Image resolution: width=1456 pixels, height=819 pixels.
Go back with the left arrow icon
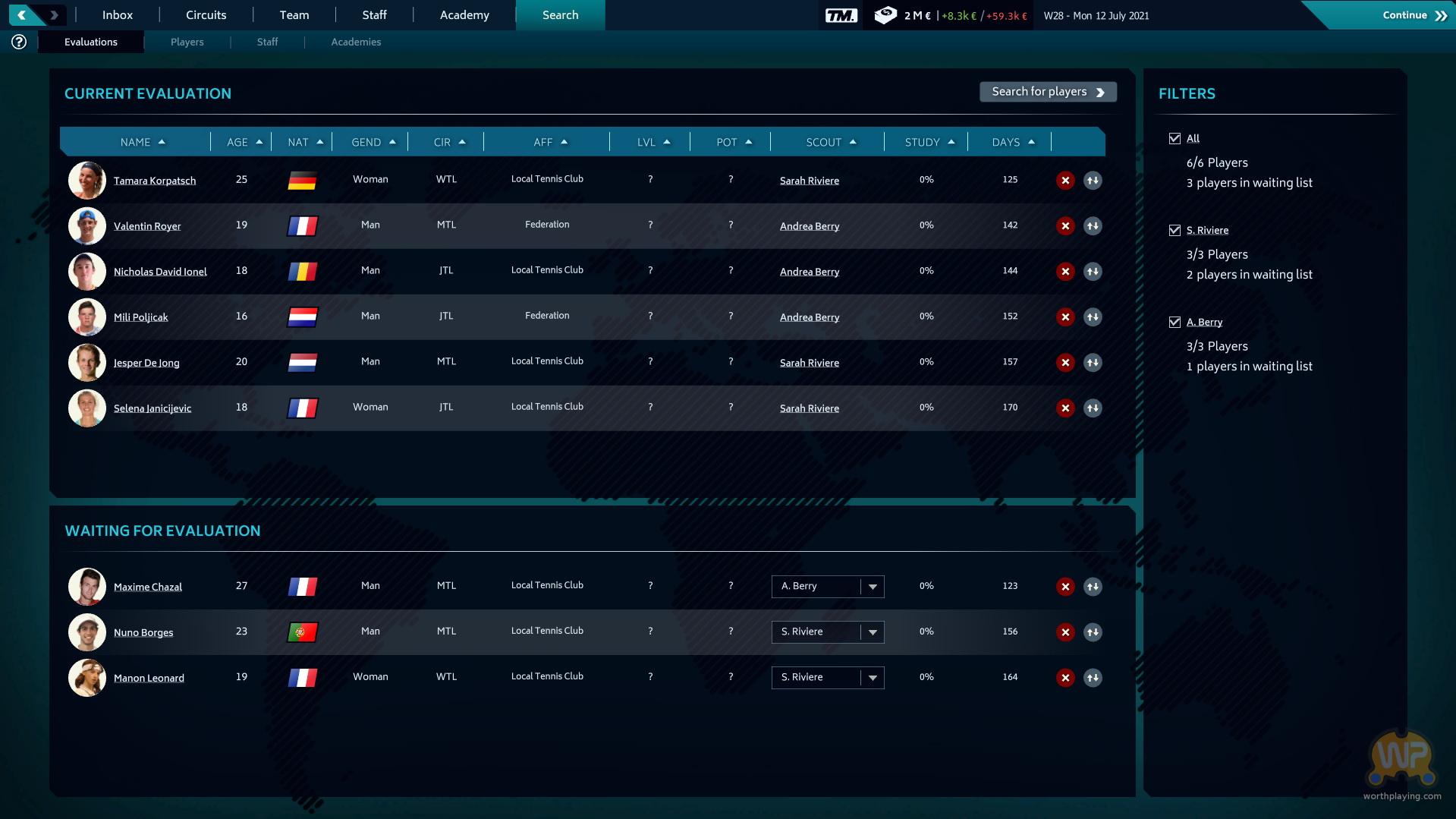(x=22, y=14)
